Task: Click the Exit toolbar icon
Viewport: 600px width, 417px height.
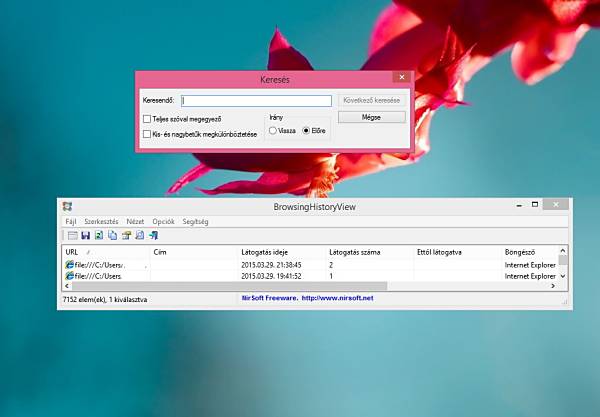Action: [x=153, y=235]
